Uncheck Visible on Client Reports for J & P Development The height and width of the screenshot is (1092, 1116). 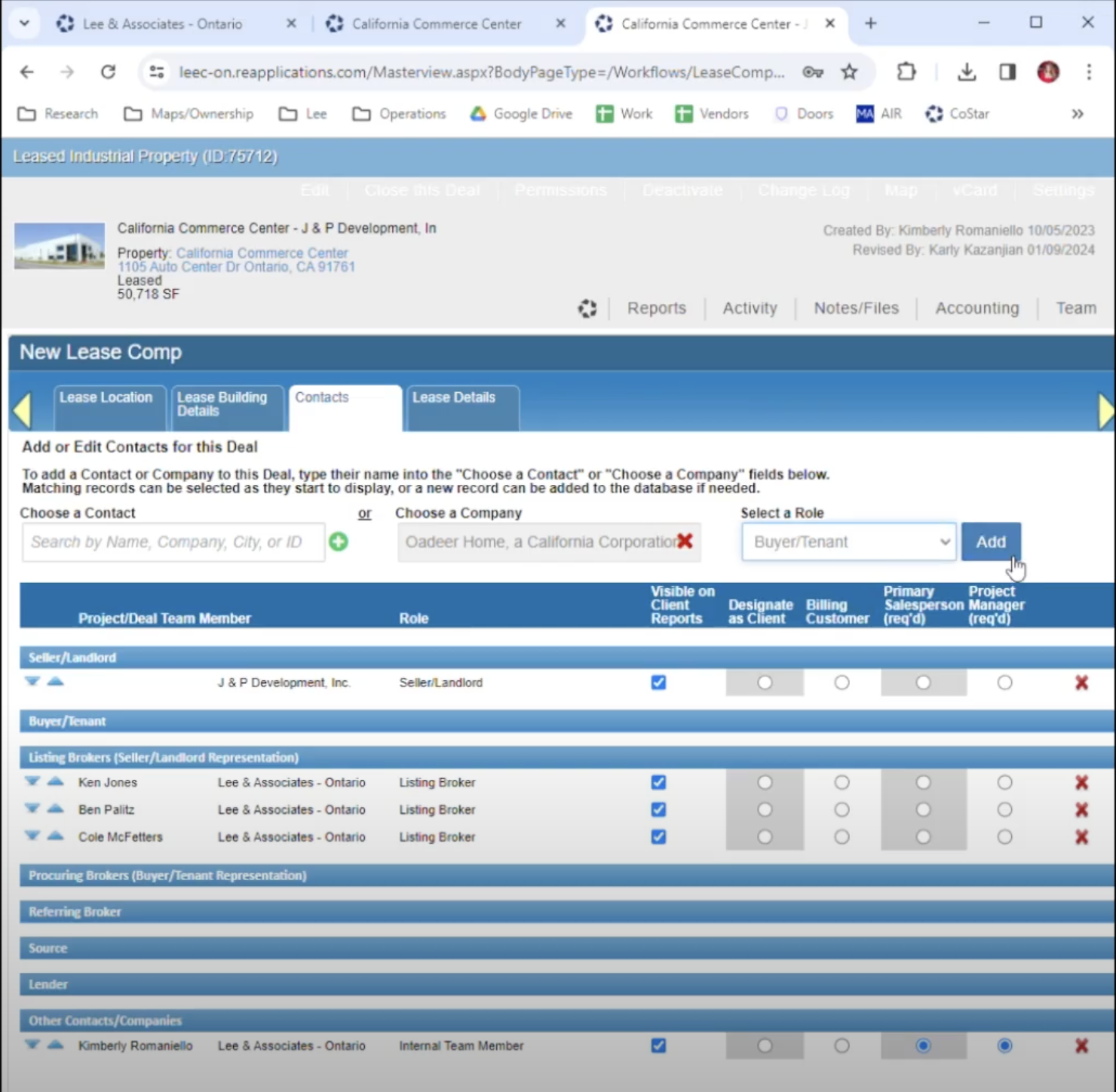point(658,682)
